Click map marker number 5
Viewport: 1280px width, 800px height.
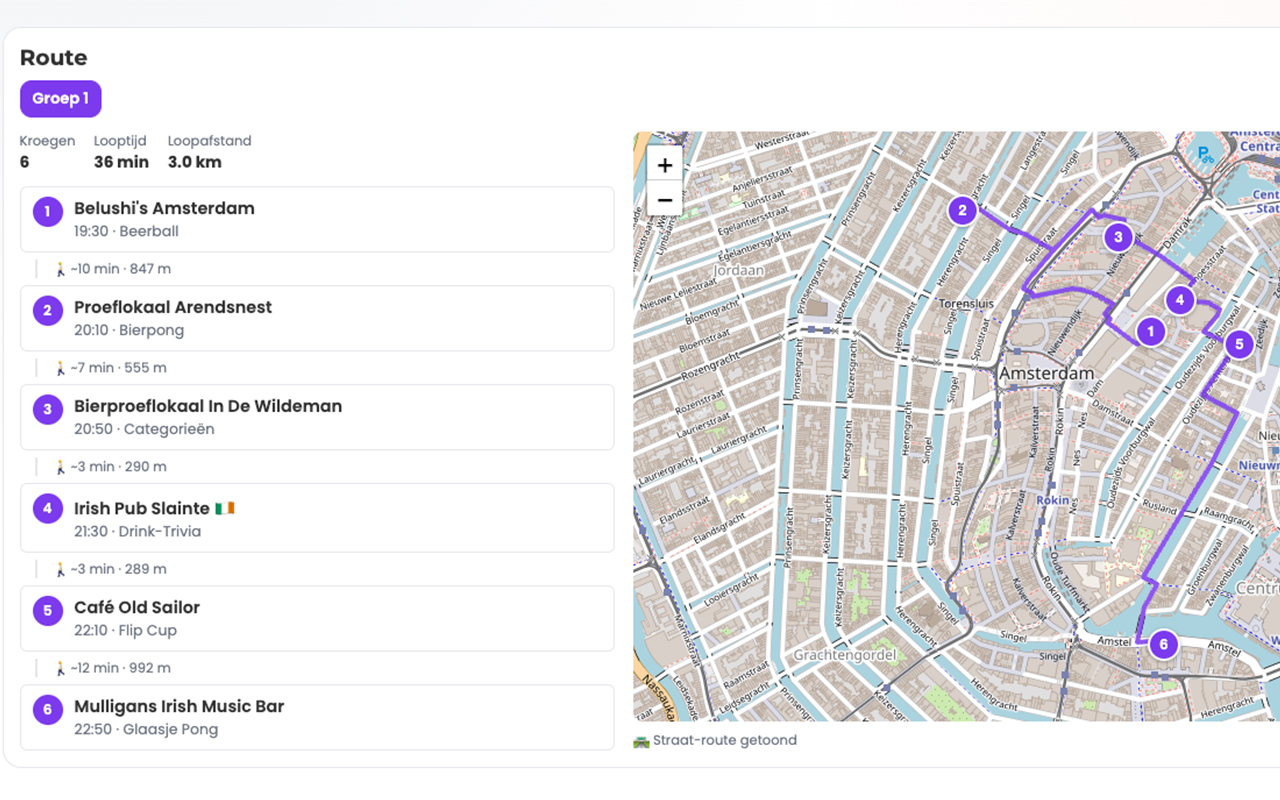pyautogui.click(x=1239, y=344)
